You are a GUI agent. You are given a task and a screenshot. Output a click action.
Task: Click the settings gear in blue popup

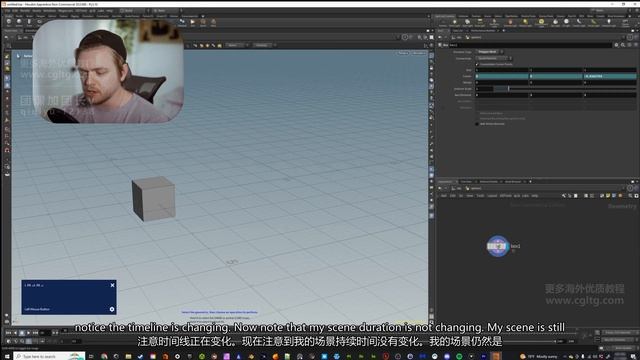click(112, 309)
